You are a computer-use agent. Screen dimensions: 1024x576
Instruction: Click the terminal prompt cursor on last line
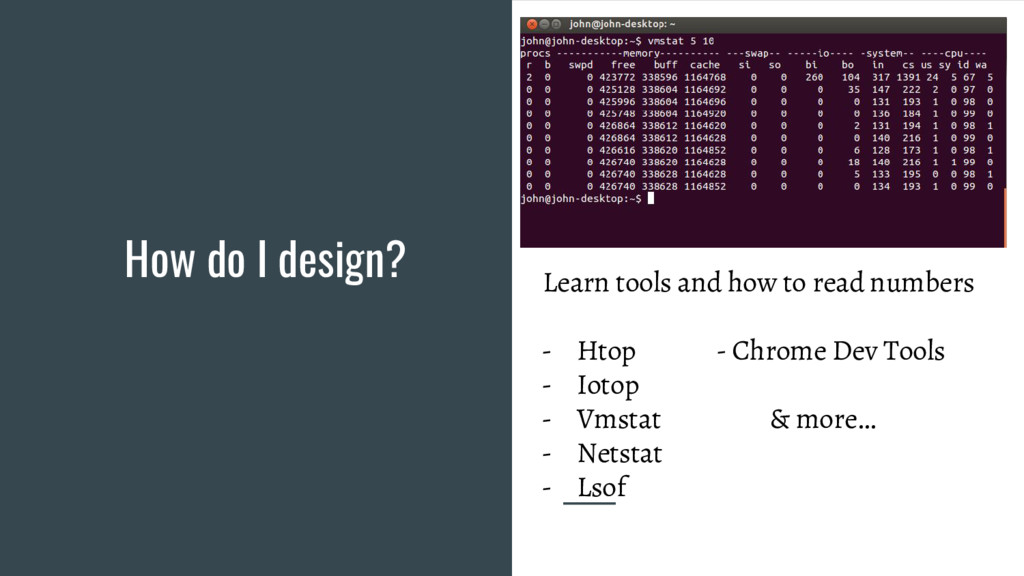(x=650, y=199)
